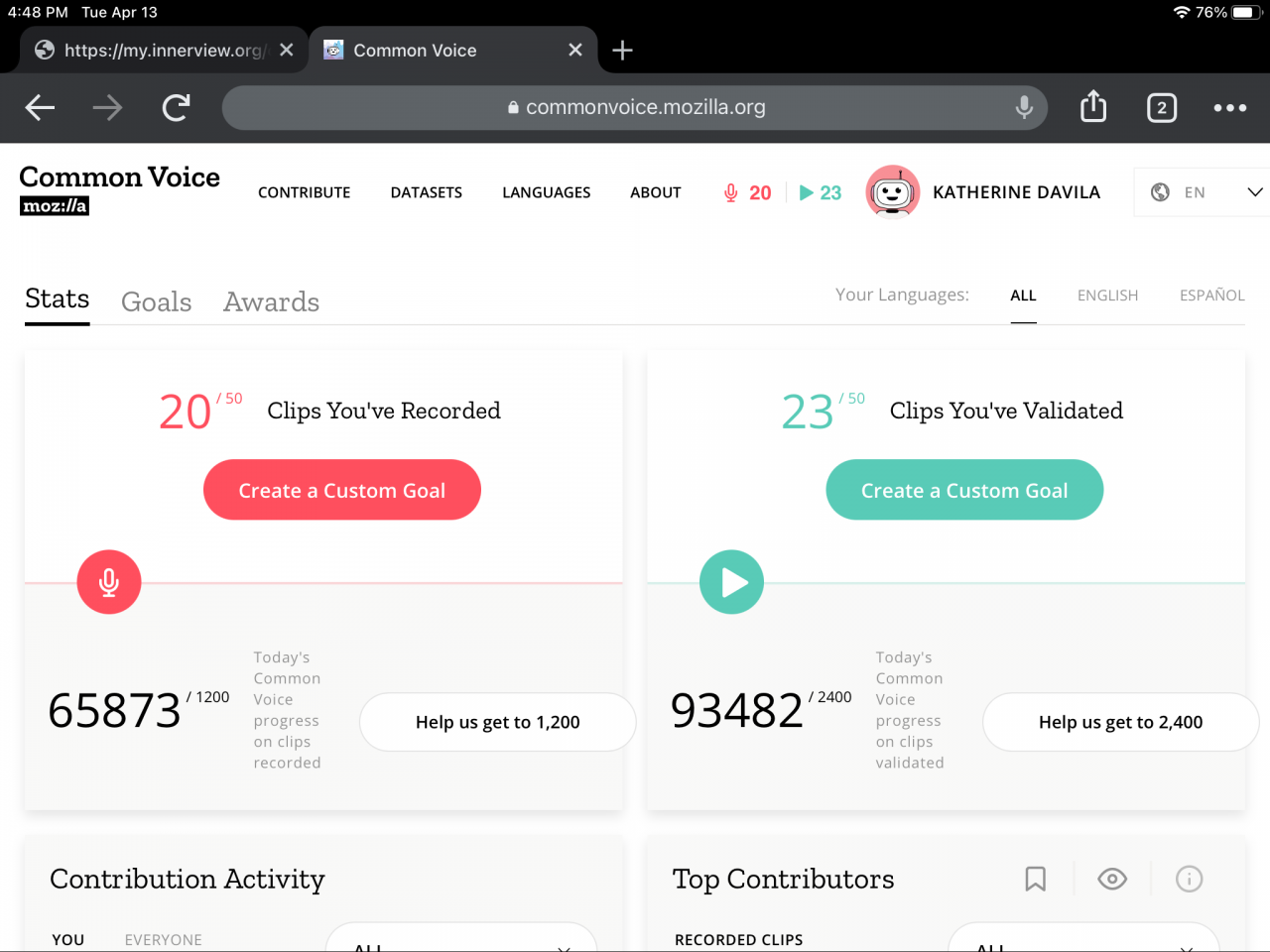Select YOU in Contribution Activity
1270x952 pixels.
point(68,940)
